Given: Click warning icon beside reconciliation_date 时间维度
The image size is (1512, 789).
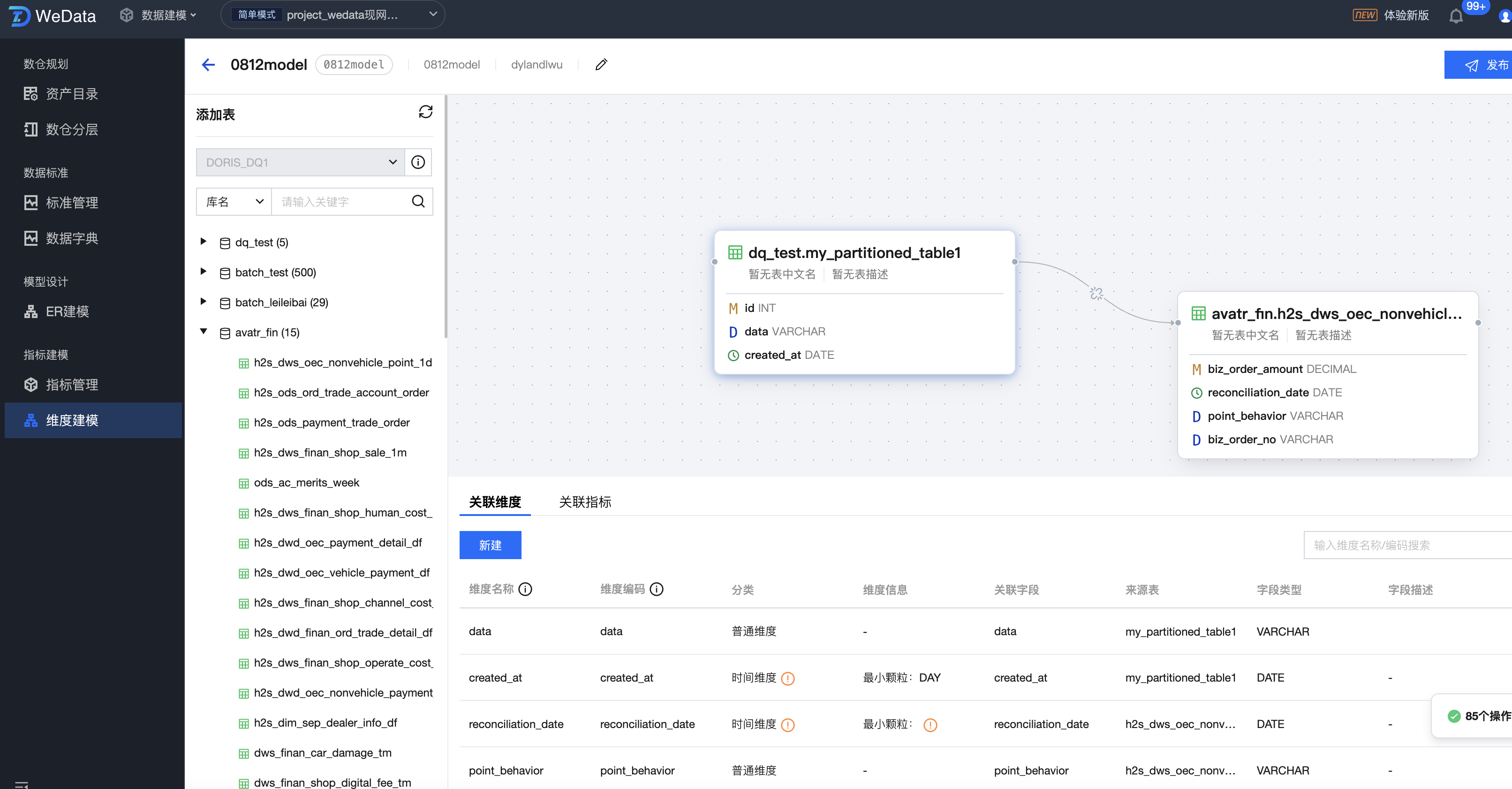Looking at the screenshot, I should click(788, 724).
